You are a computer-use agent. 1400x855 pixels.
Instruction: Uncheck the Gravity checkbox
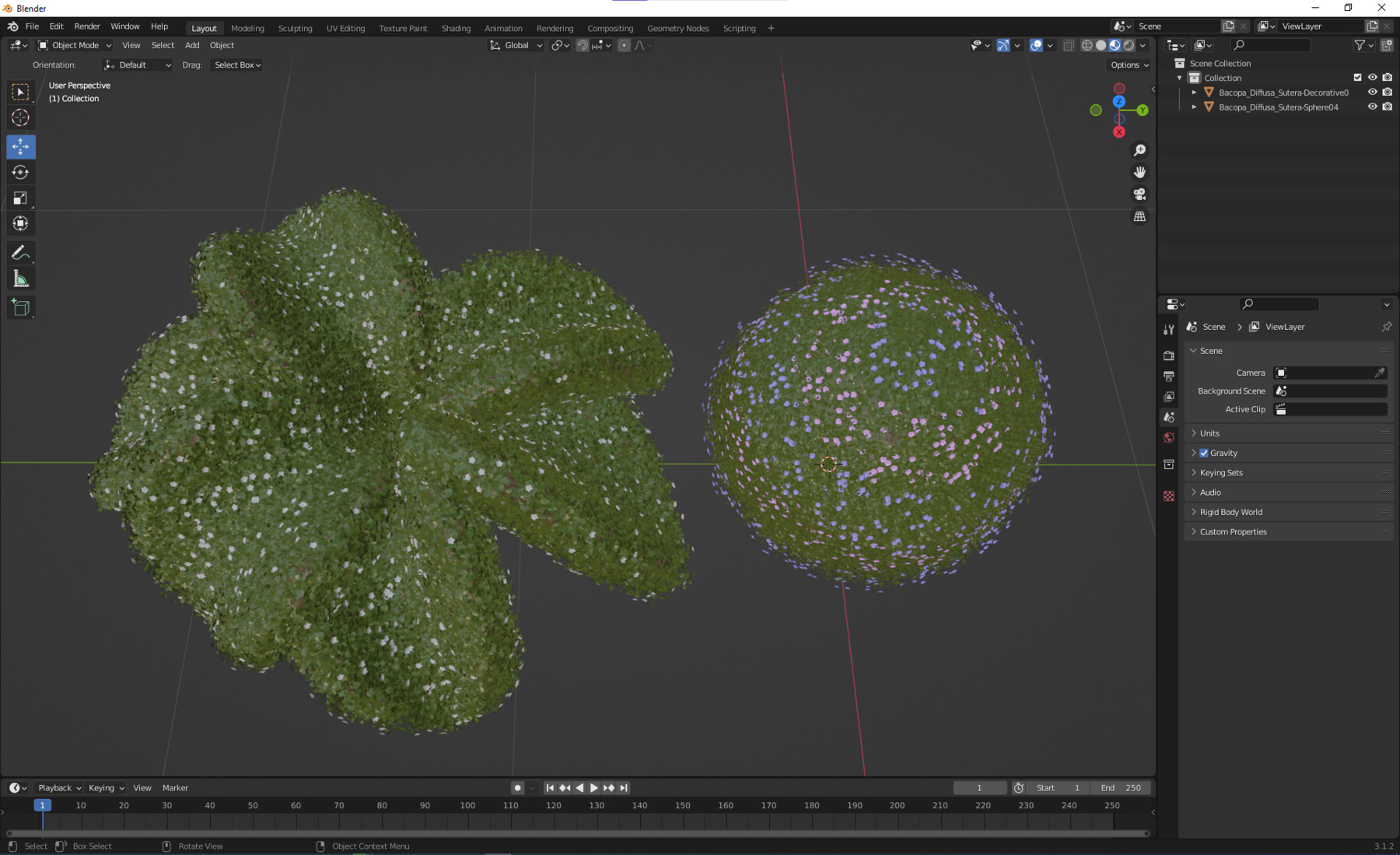click(1204, 452)
